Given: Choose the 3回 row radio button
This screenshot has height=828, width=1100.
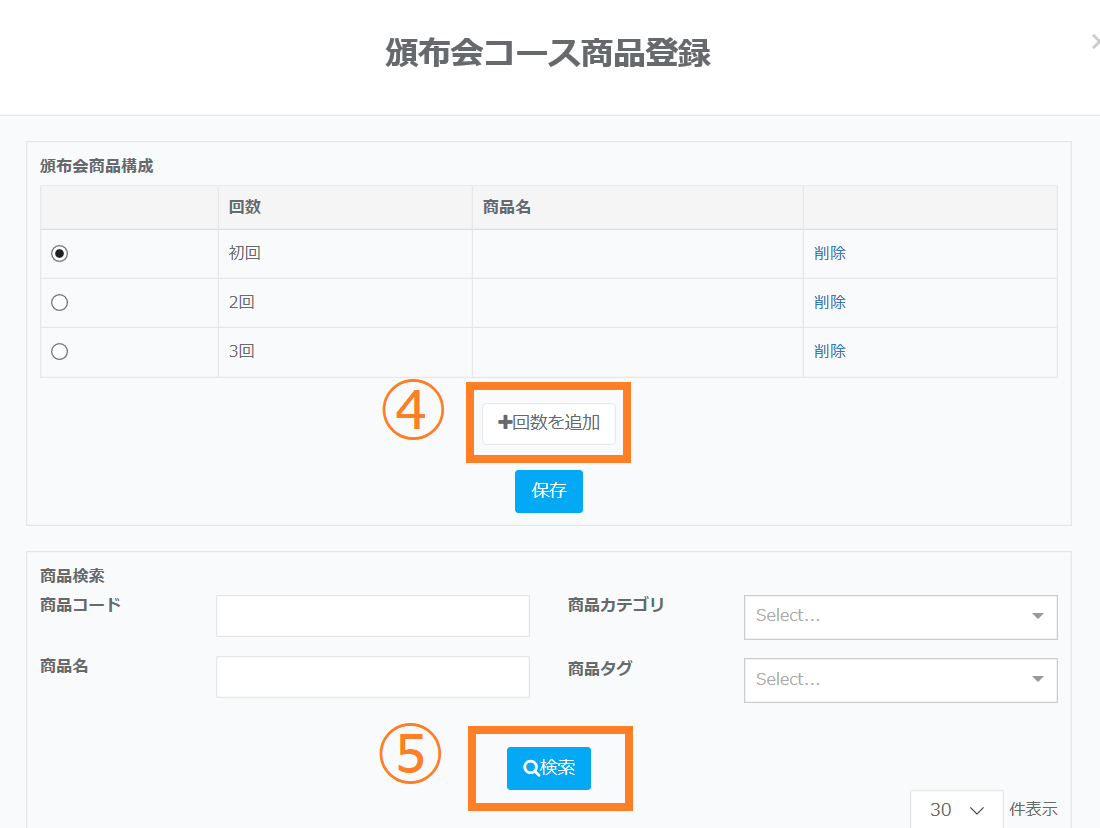Looking at the screenshot, I should pyautogui.click(x=59, y=352).
